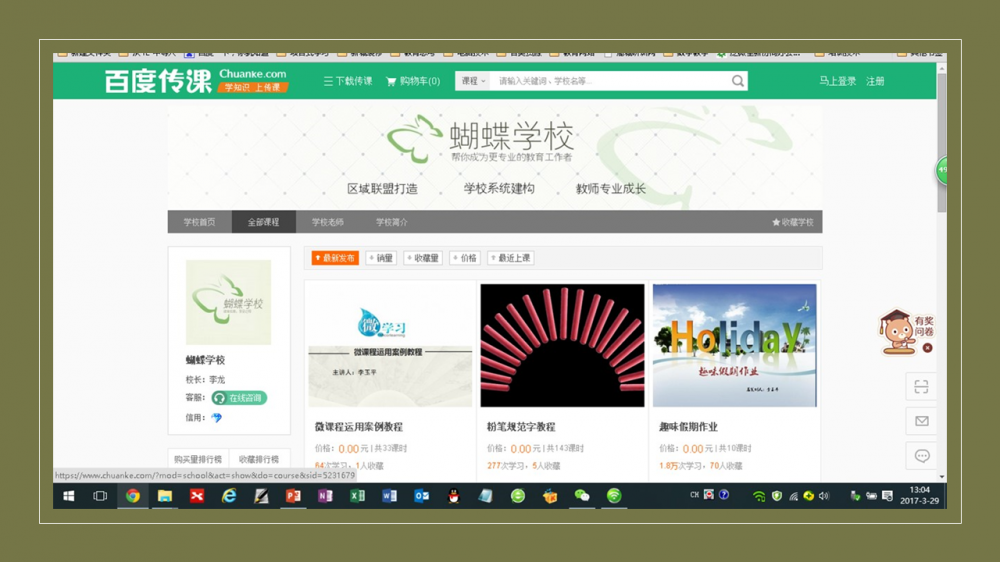1000x562 pixels.
Task: Click the 收藏学校 star favorite
Action: pos(792,222)
